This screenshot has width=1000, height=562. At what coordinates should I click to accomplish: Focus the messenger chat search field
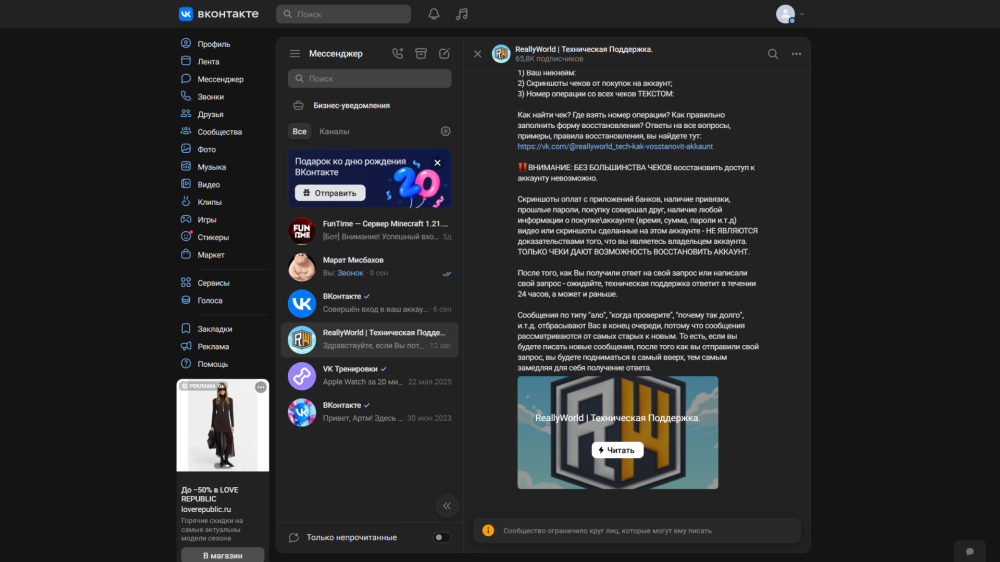(x=370, y=78)
